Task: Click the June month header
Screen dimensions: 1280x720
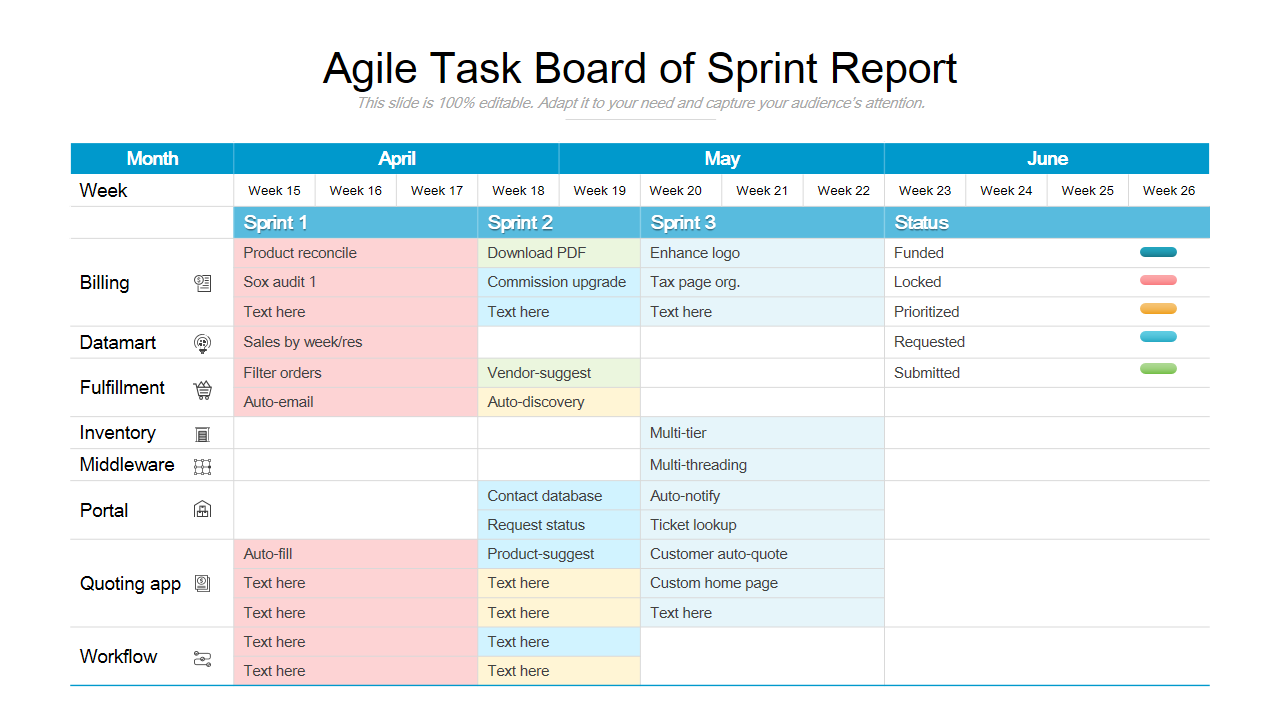Action: pos(1047,158)
